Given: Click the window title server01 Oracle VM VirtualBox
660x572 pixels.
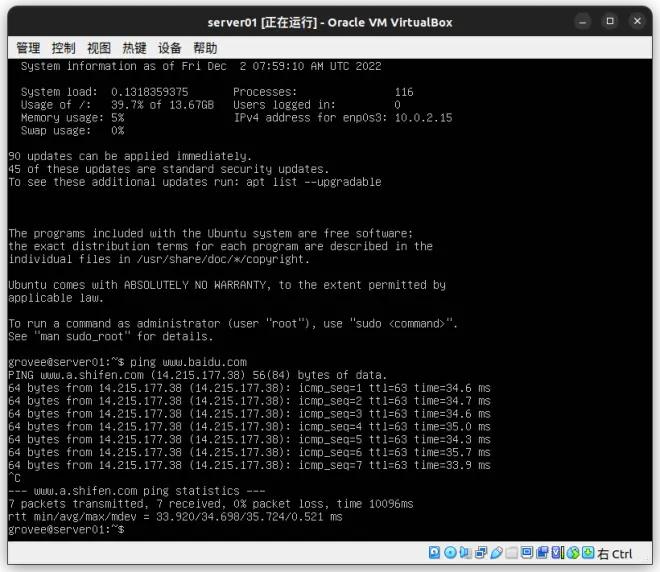Looking at the screenshot, I should tap(330, 22).
